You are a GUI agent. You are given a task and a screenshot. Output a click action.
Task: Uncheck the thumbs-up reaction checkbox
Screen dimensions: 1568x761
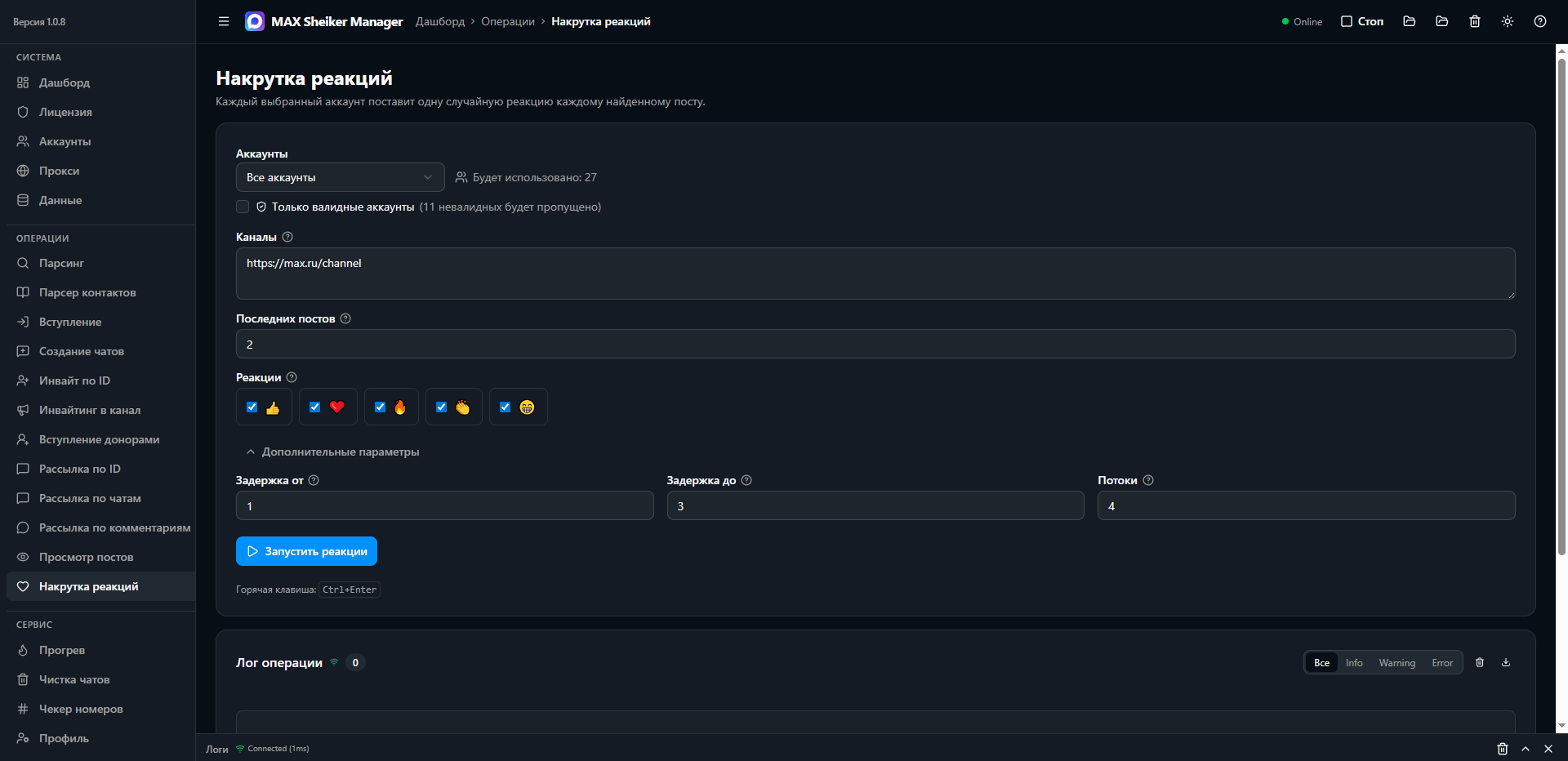[x=252, y=407]
